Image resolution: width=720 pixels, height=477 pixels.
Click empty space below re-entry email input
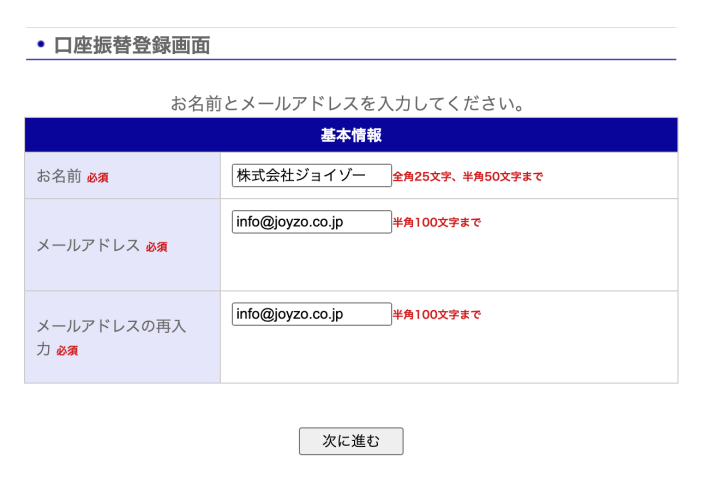[x=448, y=355]
